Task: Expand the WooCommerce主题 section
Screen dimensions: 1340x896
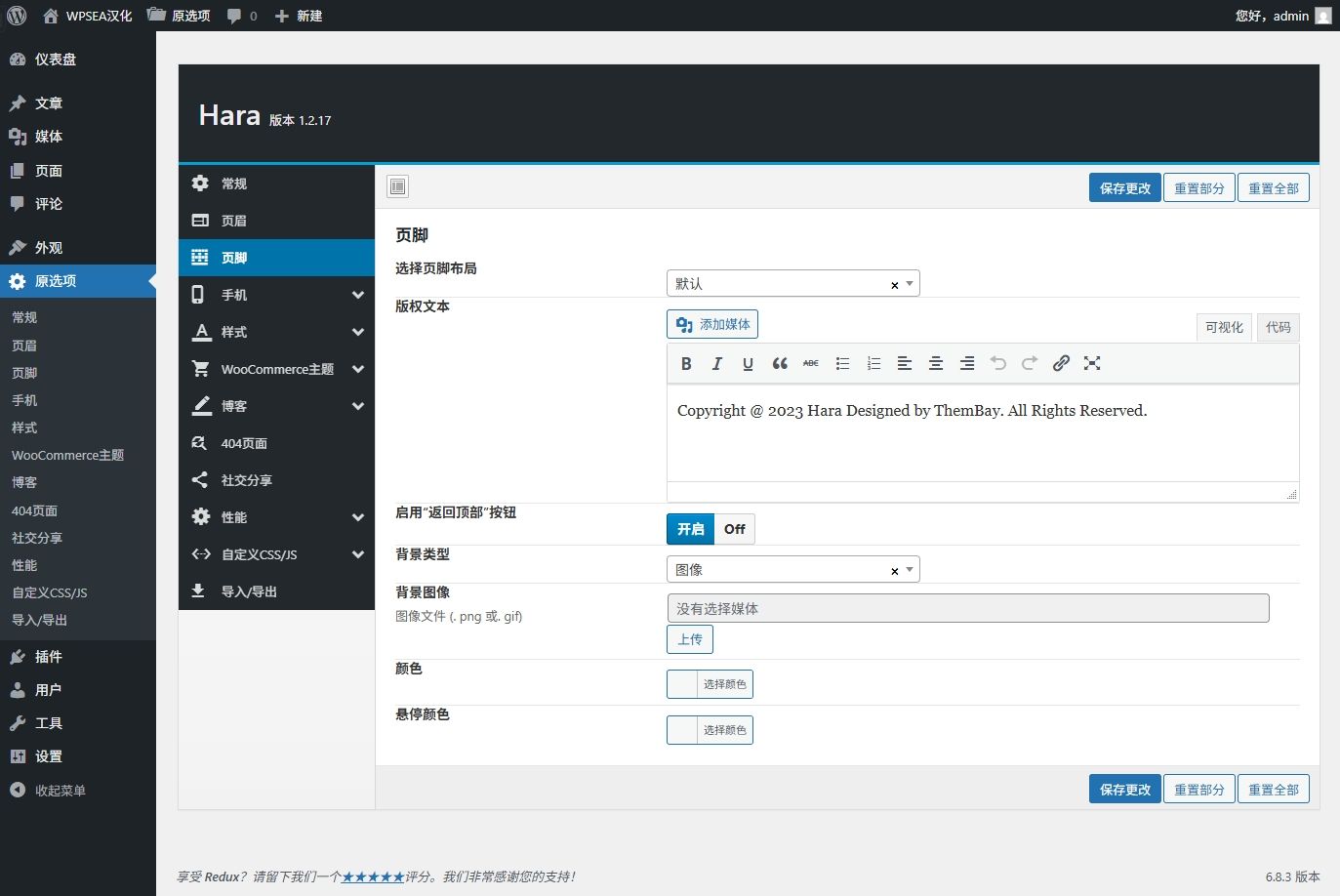Action: (277, 369)
